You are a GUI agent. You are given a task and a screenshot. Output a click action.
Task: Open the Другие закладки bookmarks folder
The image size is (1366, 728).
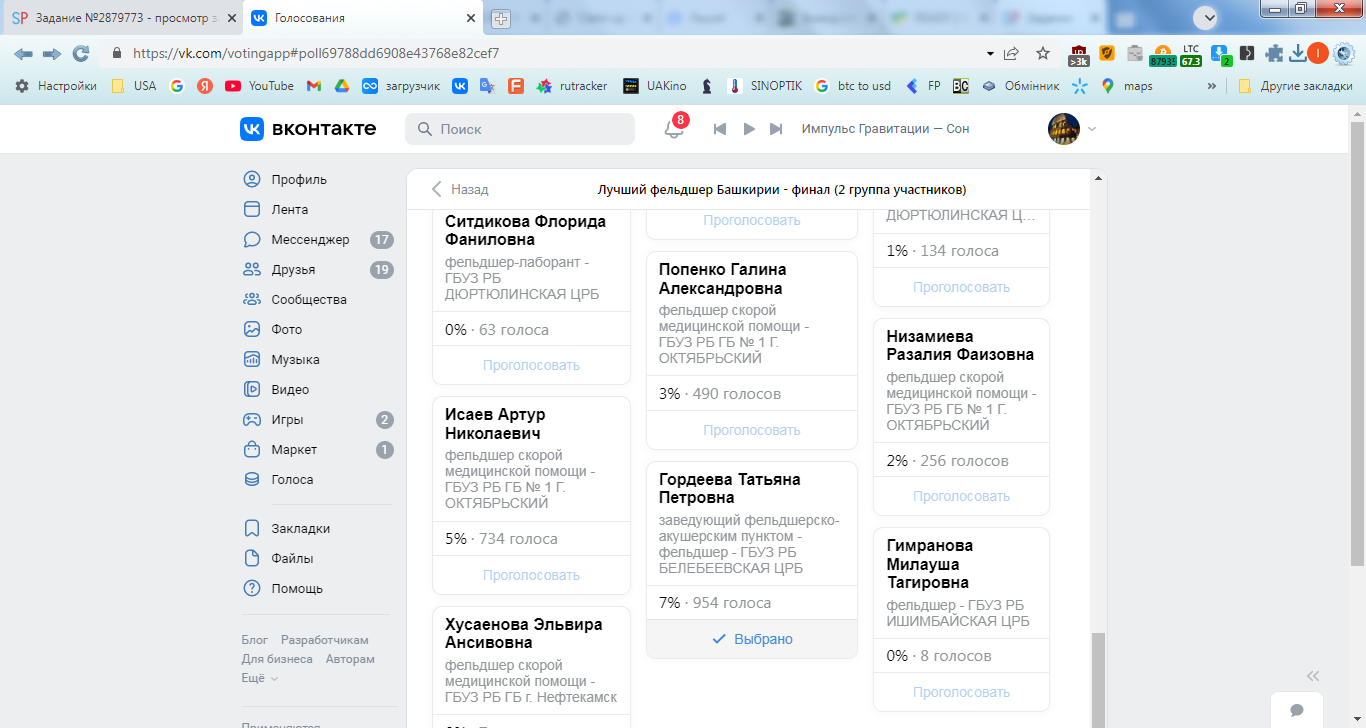tap(1295, 86)
